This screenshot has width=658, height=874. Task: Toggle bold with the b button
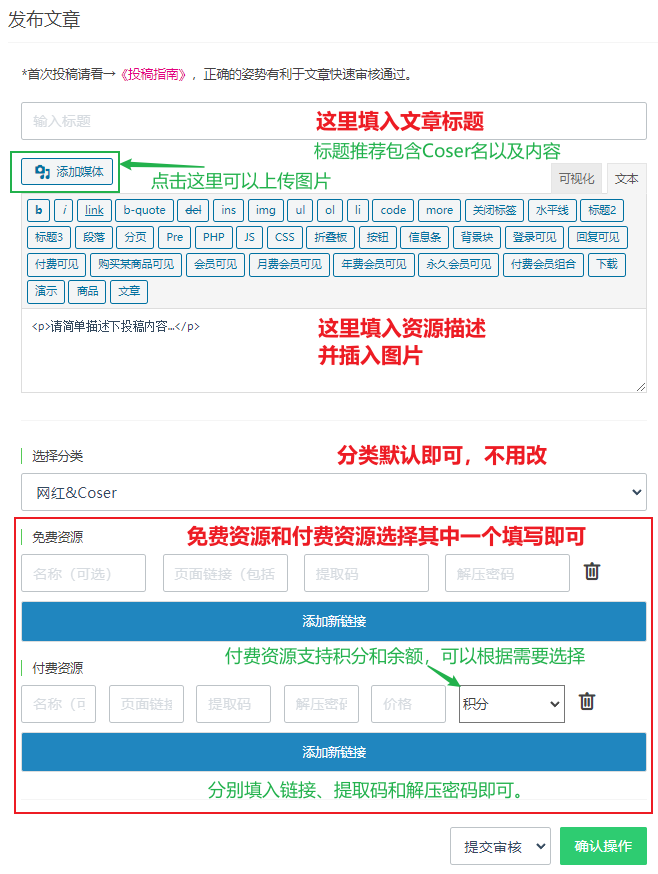[38, 210]
